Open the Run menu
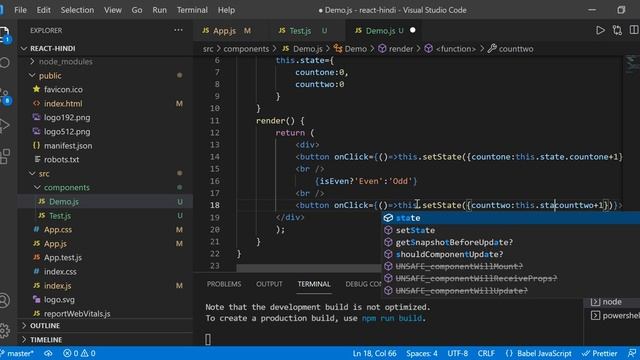 click(159, 10)
